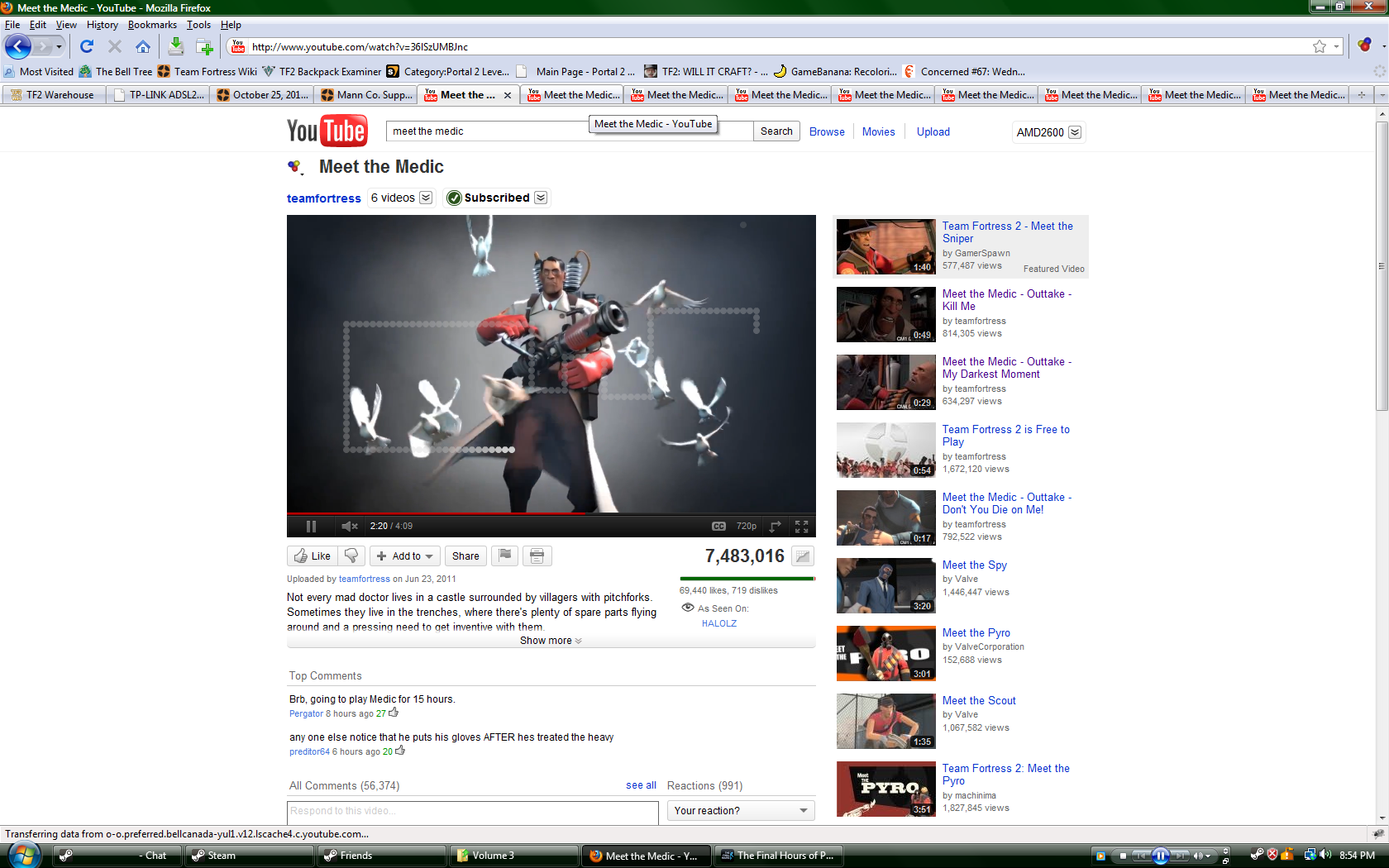Switch the video to fullscreen

(x=801, y=526)
